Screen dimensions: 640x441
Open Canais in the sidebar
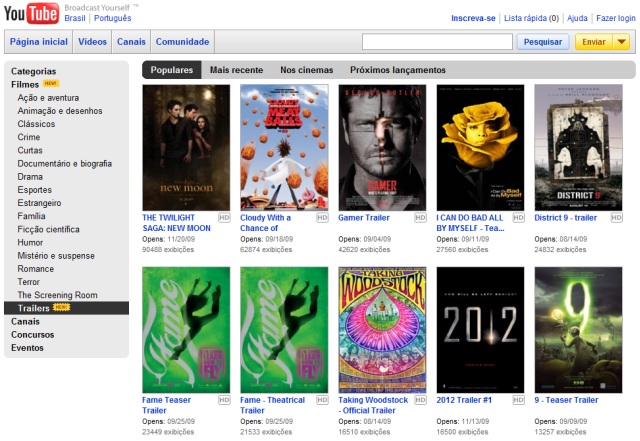point(25,321)
